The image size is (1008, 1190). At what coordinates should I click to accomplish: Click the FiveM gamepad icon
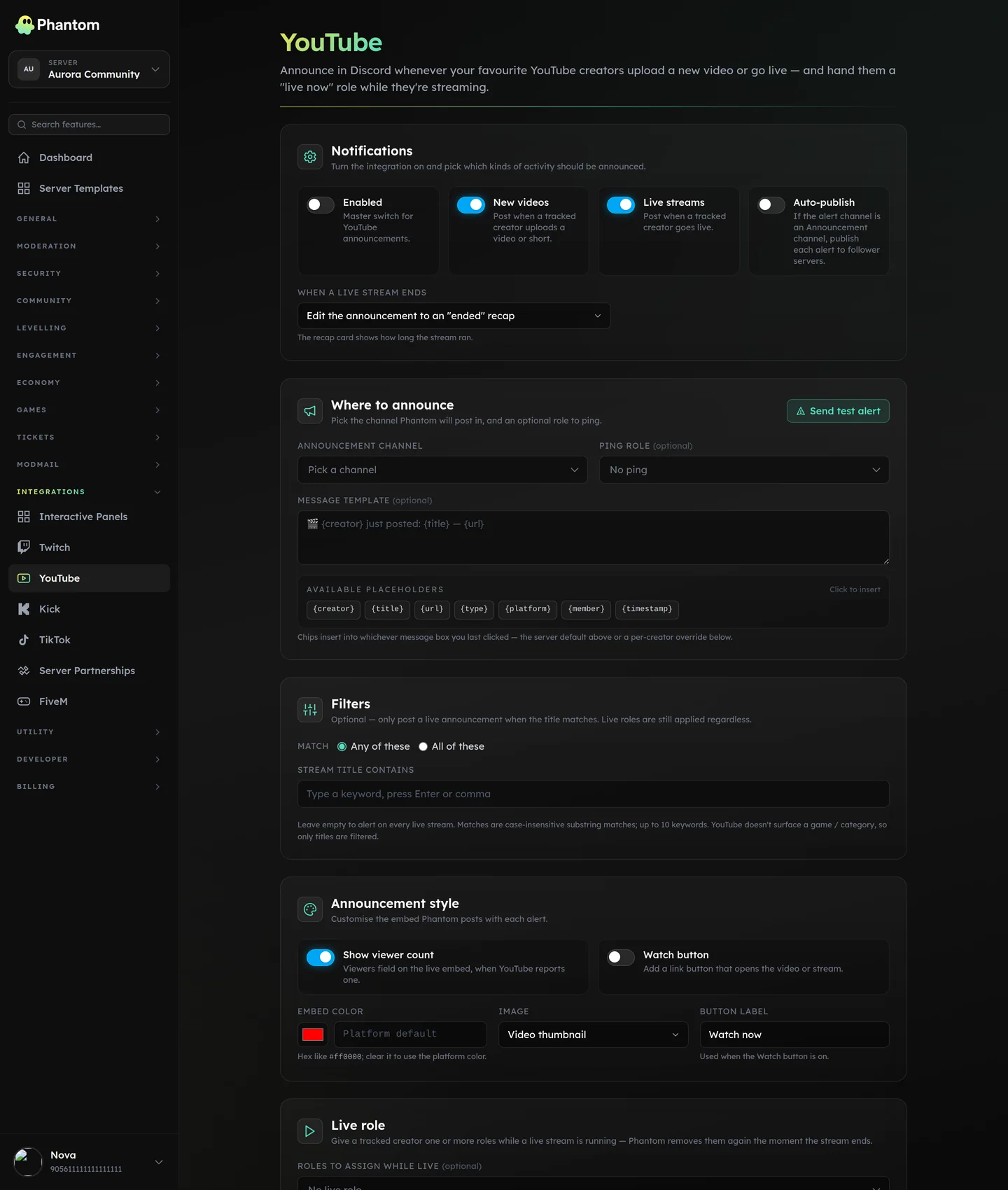(24, 701)
